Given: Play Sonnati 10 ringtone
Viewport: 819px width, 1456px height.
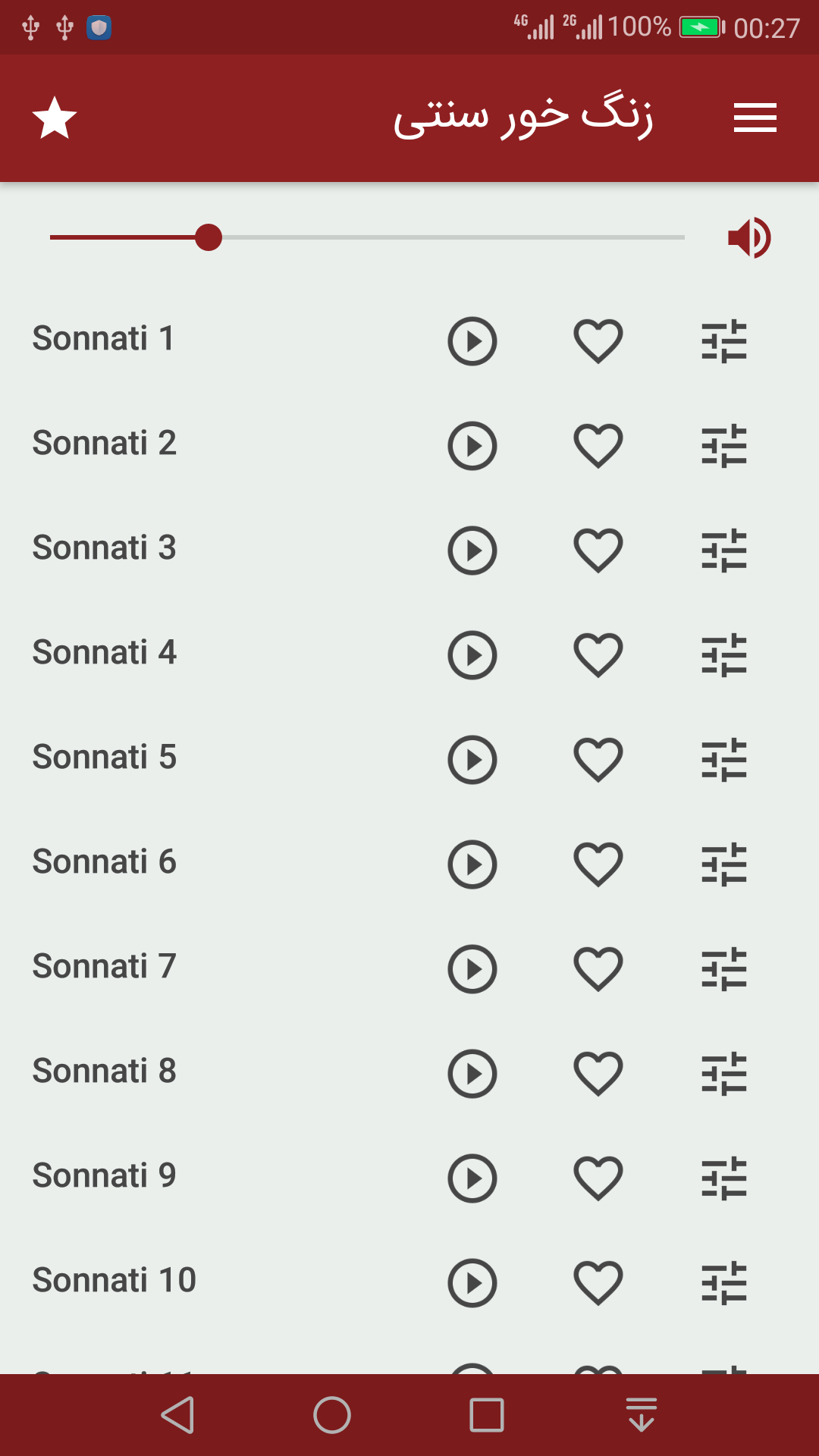Looking at the screenshot, I should [x=472, y=1283].
